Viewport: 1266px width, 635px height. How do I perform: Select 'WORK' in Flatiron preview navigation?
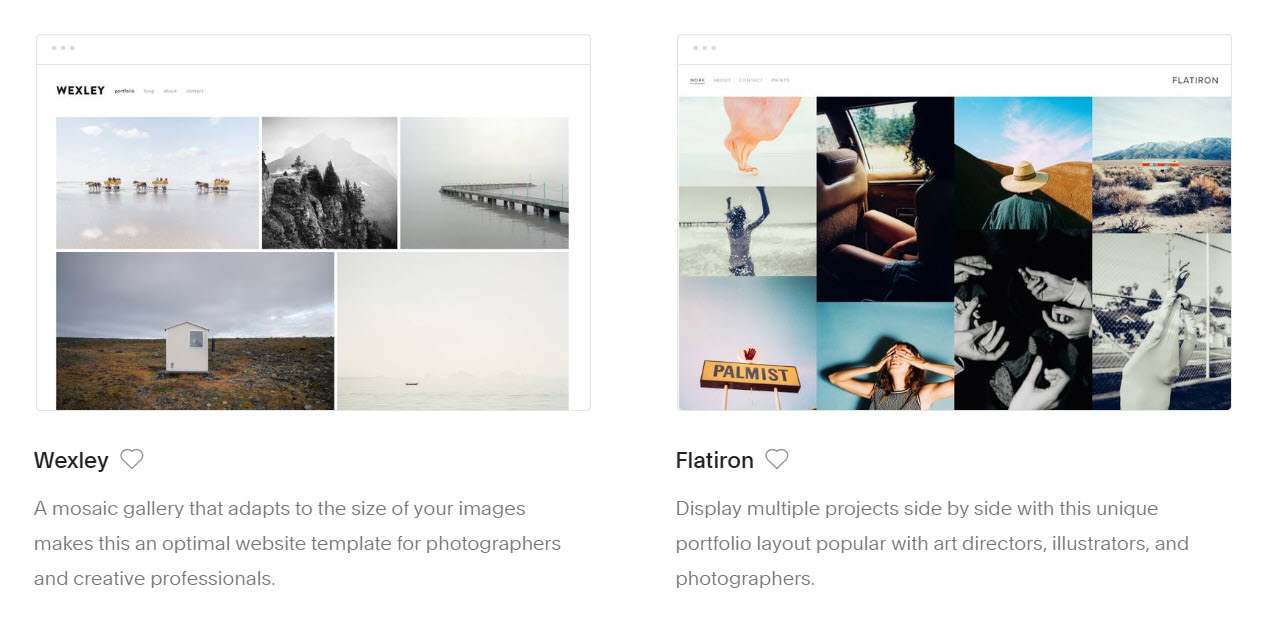[697, 80]
